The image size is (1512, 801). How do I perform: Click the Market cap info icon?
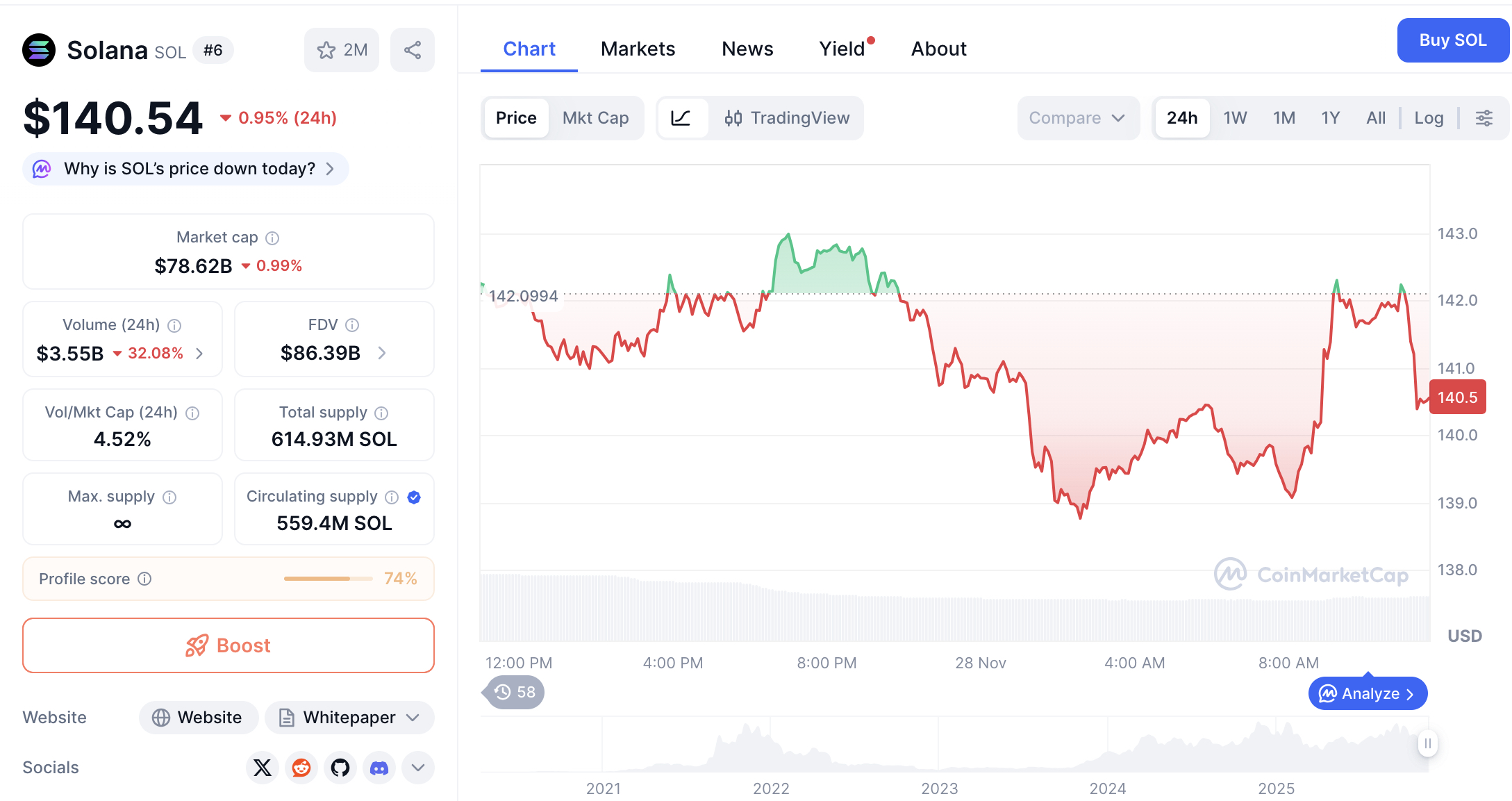273,238
